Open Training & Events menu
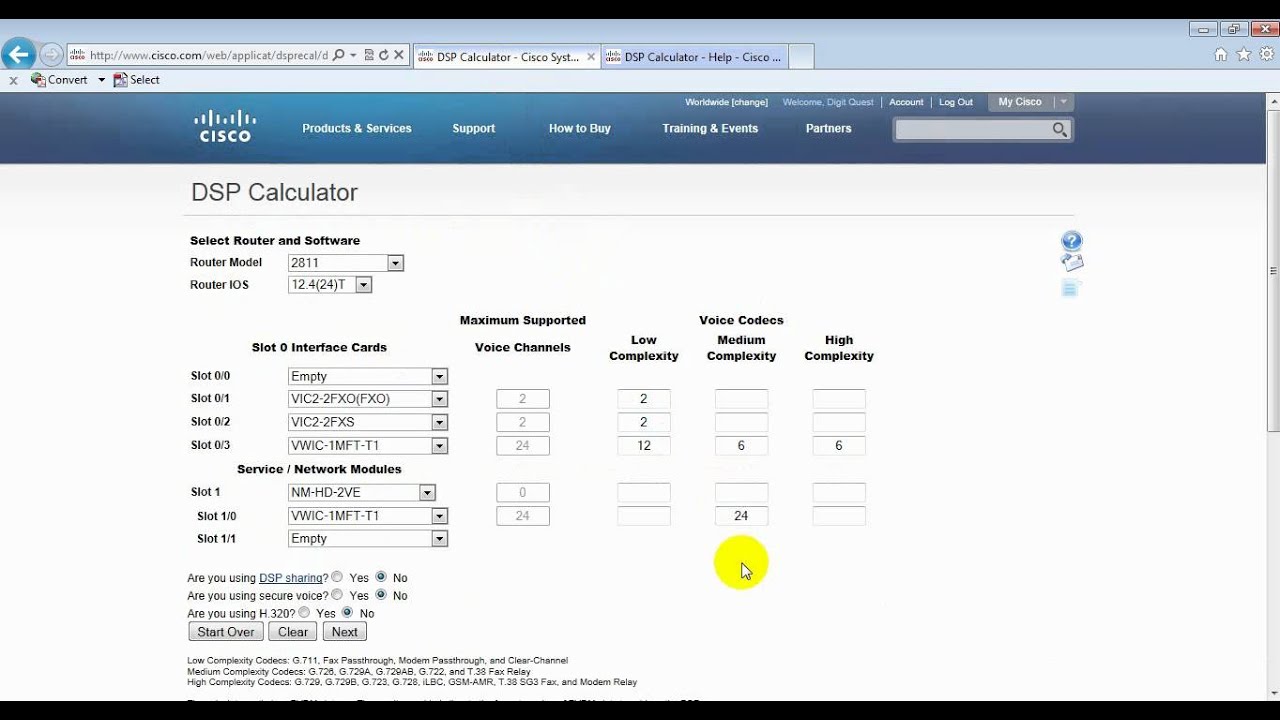 pos(710,128)
